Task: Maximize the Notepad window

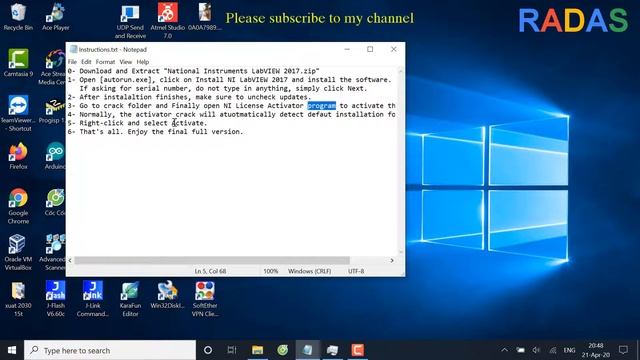Action: coord(370,49)
